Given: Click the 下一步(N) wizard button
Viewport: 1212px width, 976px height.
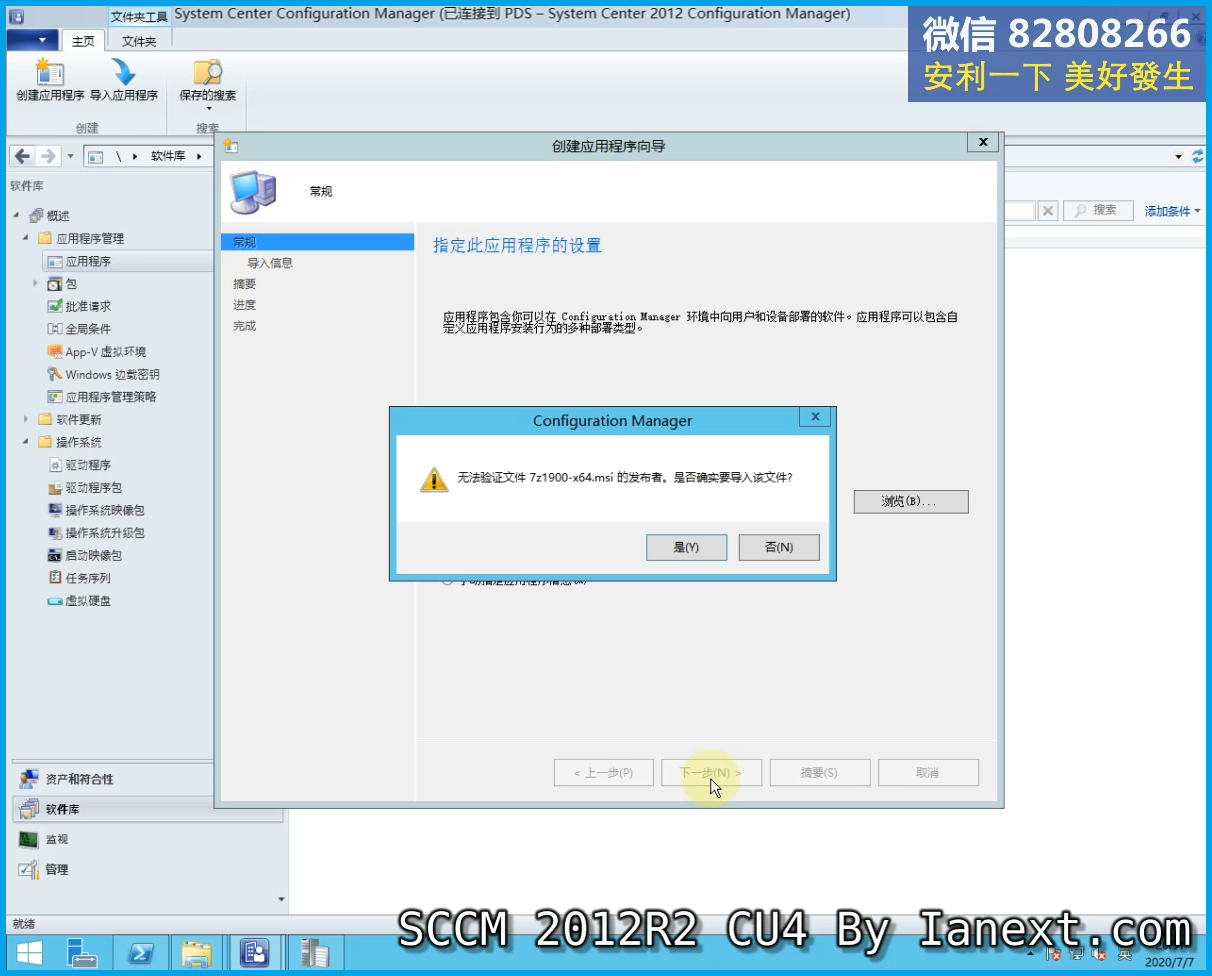Looking at the screenshot, I should point(712,773).
